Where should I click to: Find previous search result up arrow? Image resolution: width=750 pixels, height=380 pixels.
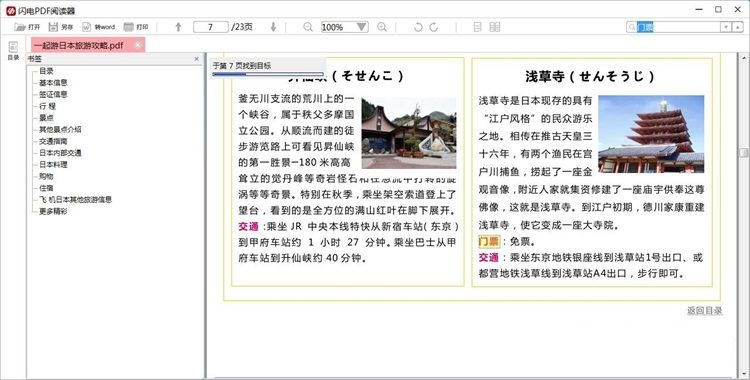pyautogui.click(x=739, y=27)
